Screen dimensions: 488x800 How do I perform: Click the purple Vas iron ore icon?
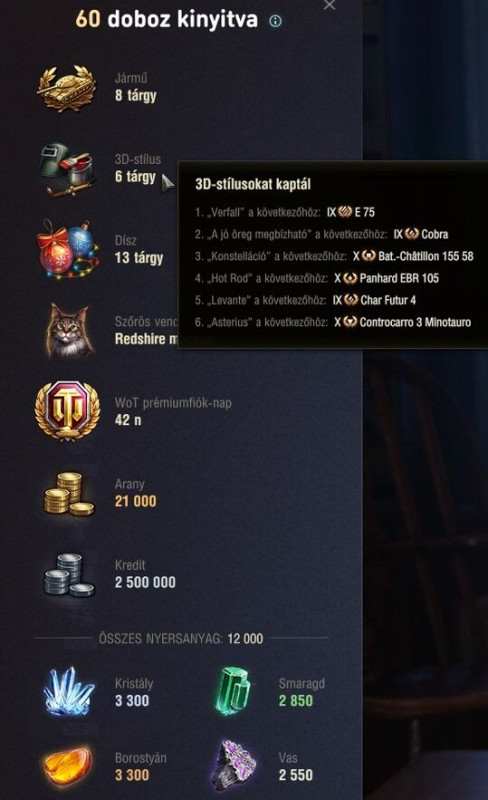233,765
